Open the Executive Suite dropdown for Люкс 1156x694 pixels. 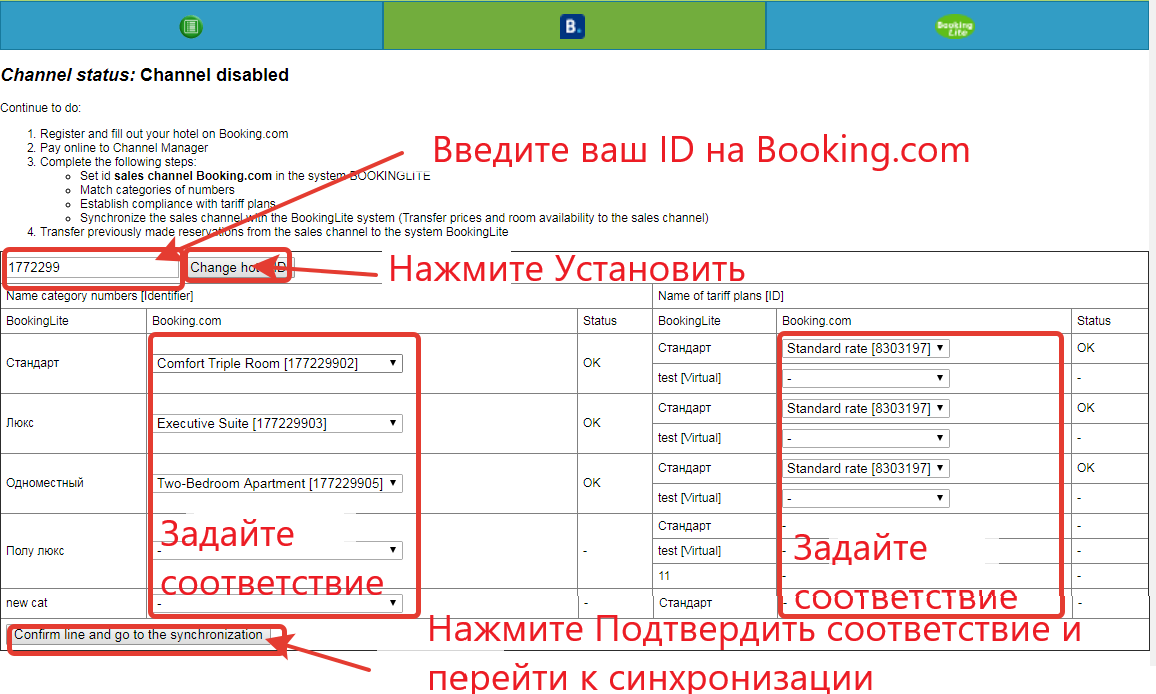point(279,423)
